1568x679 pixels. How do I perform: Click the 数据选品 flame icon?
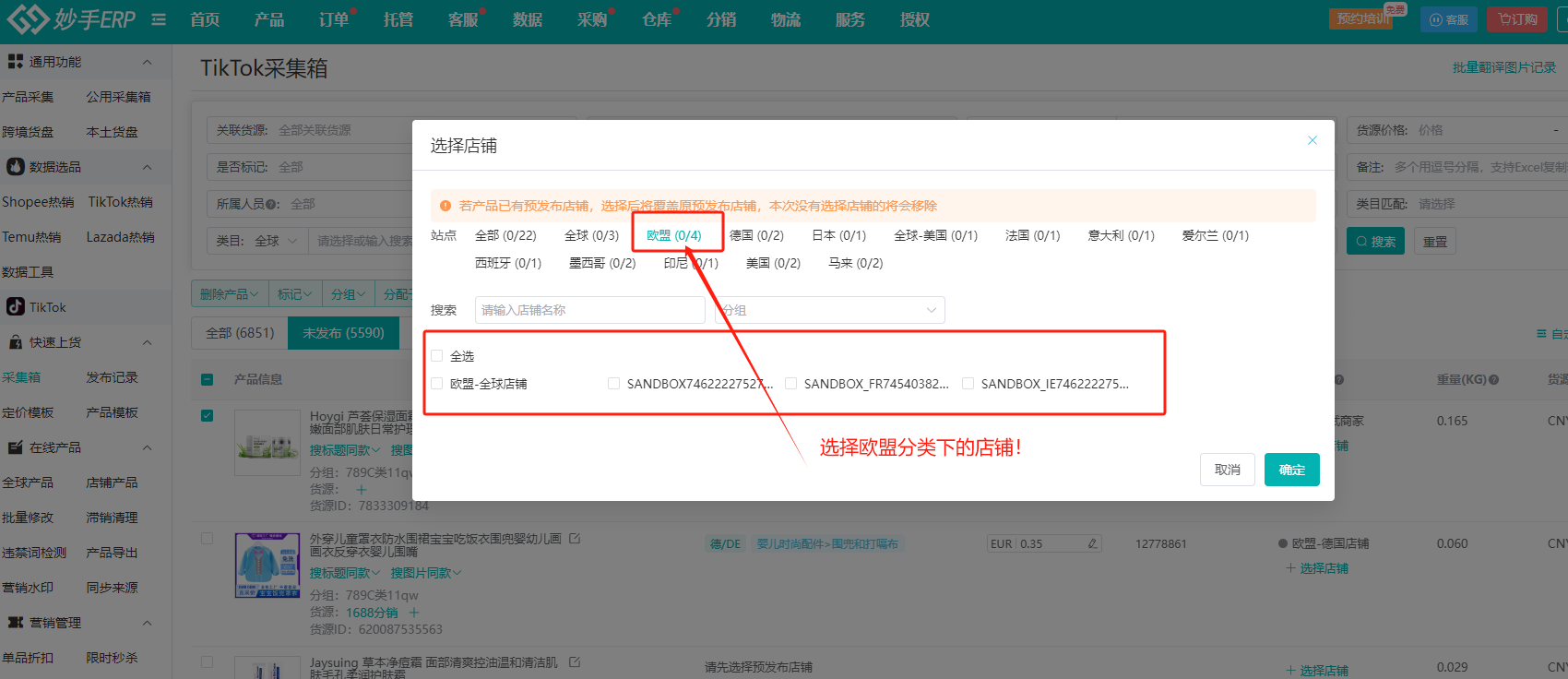click(x=15, y=167)
